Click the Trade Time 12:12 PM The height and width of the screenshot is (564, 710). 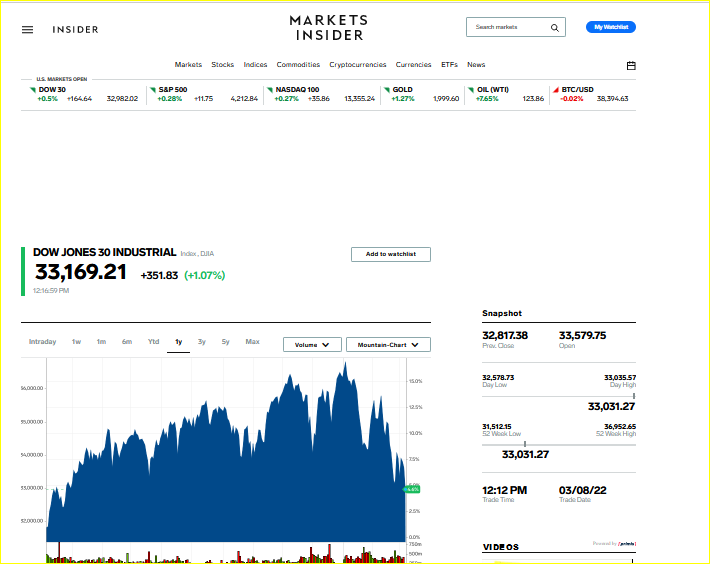504,490
